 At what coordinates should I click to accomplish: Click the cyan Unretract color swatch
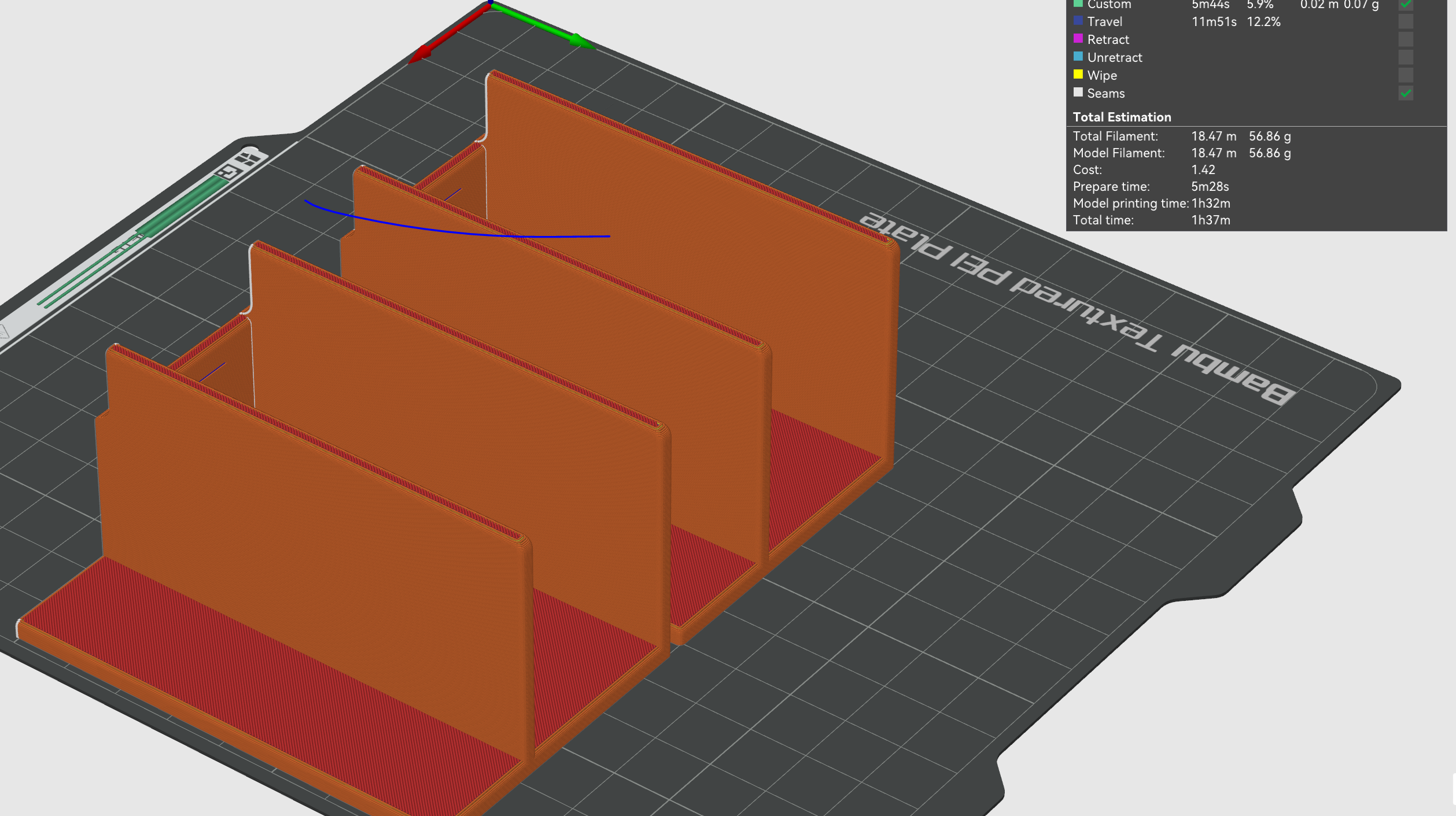coord(1078,57)
